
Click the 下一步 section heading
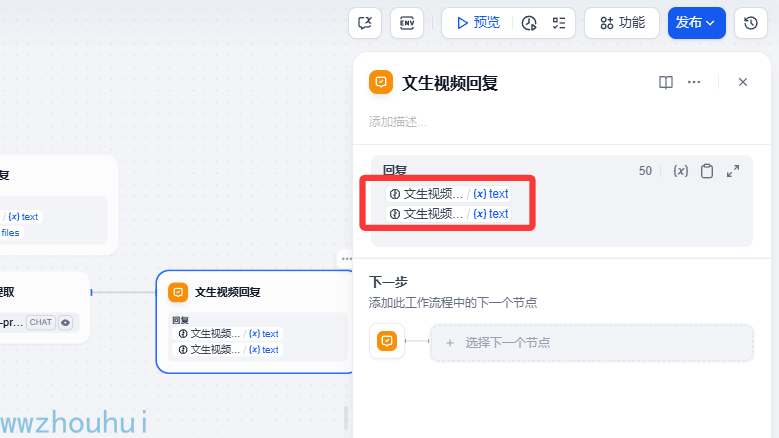tap(388, 282)
